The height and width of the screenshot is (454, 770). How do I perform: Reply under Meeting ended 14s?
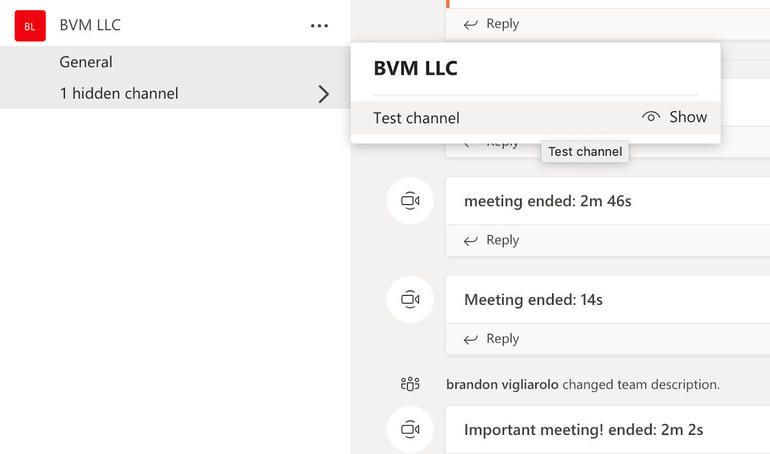tap(492, 339)
